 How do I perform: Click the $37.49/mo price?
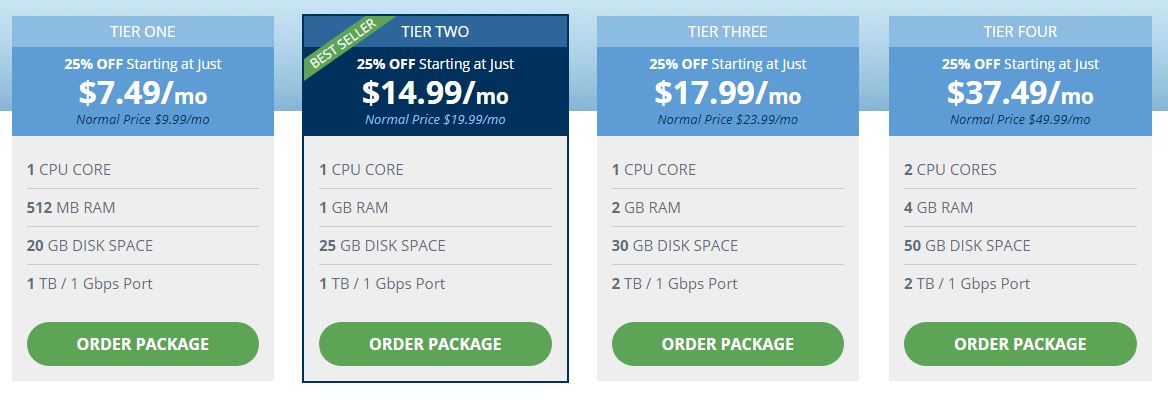click(x=1021, y=92)
